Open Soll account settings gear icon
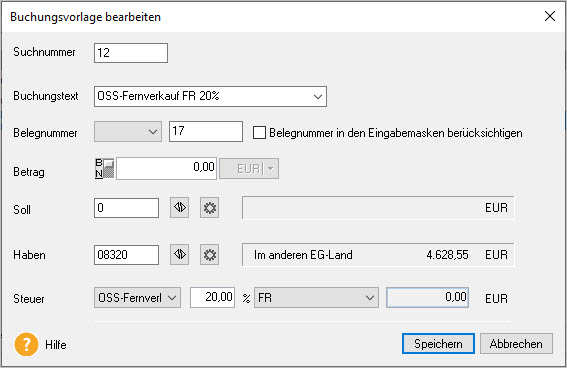This screenshot has width=567, height=368. [x=209, y=208]
